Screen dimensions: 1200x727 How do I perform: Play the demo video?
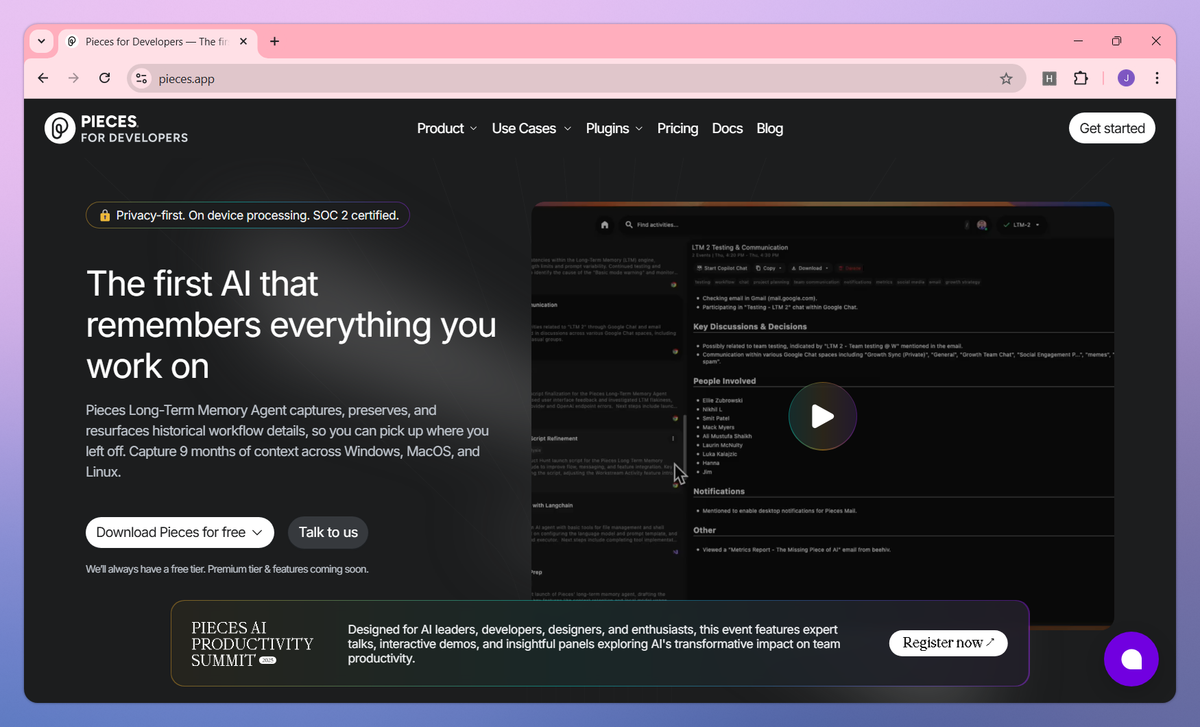[x=822, y=416]
